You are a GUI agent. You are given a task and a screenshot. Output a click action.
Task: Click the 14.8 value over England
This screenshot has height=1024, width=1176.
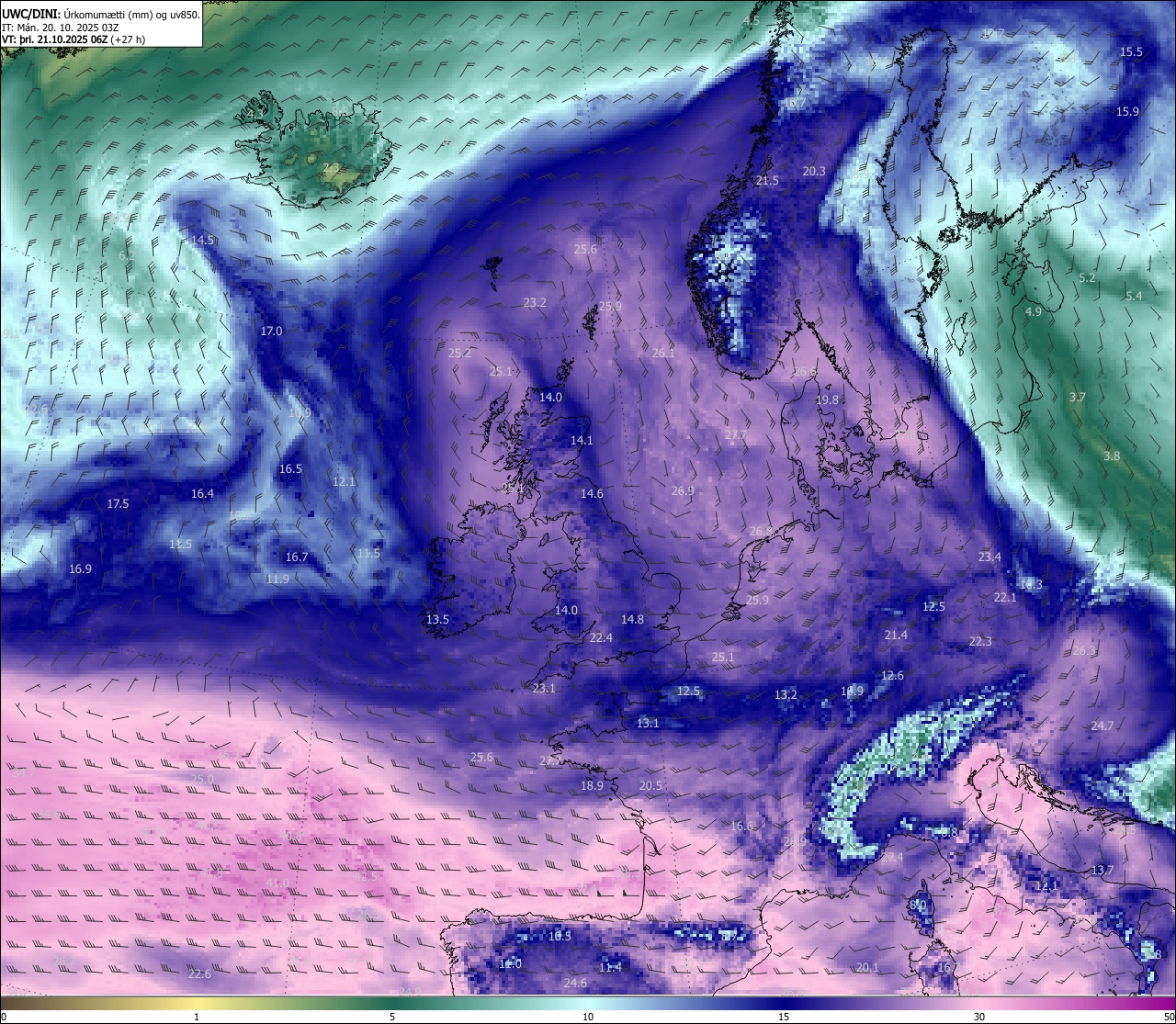click(x=632, y=619)
